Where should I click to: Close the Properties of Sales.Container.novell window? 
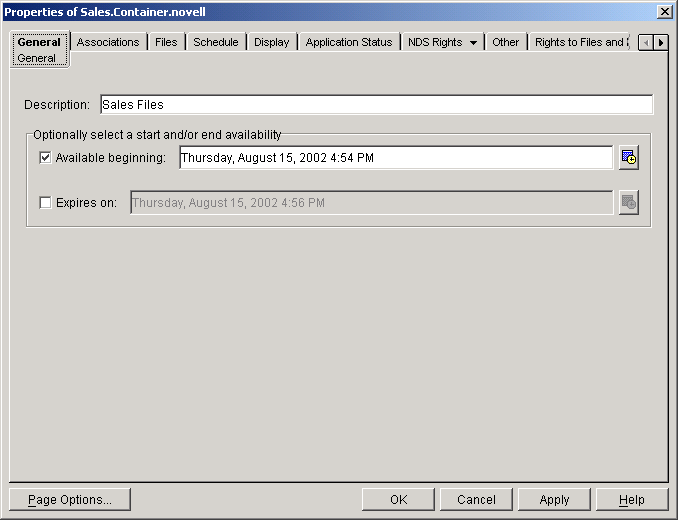664,12
